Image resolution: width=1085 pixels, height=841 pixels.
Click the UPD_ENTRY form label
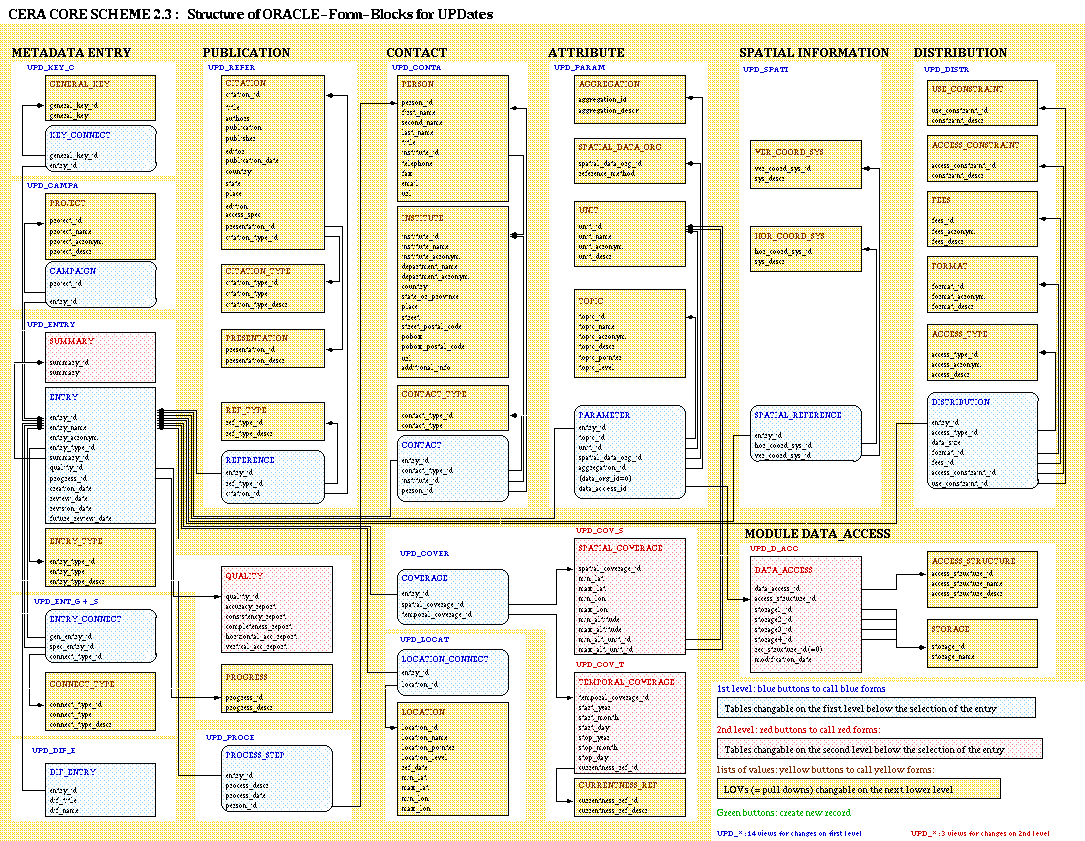pos(51,324)
